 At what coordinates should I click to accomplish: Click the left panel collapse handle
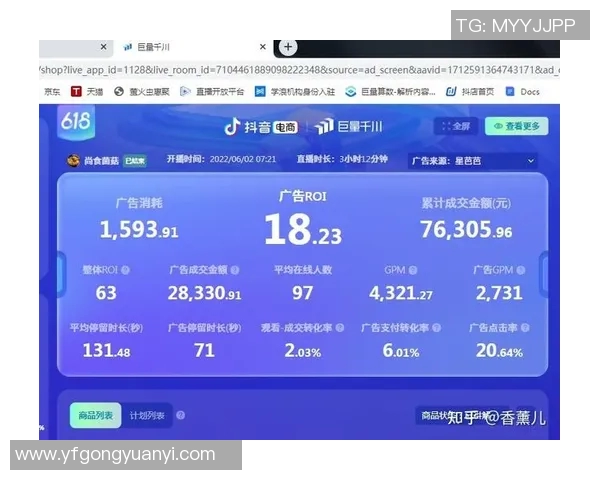click(x=60, y=275)
